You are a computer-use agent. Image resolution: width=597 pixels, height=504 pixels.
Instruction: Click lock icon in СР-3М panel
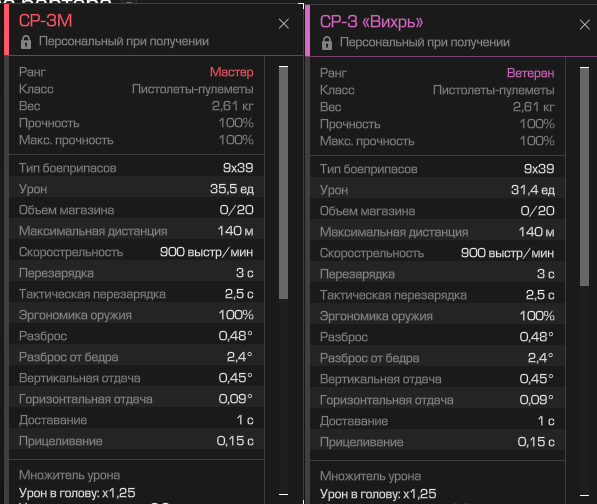pos(26,42)
